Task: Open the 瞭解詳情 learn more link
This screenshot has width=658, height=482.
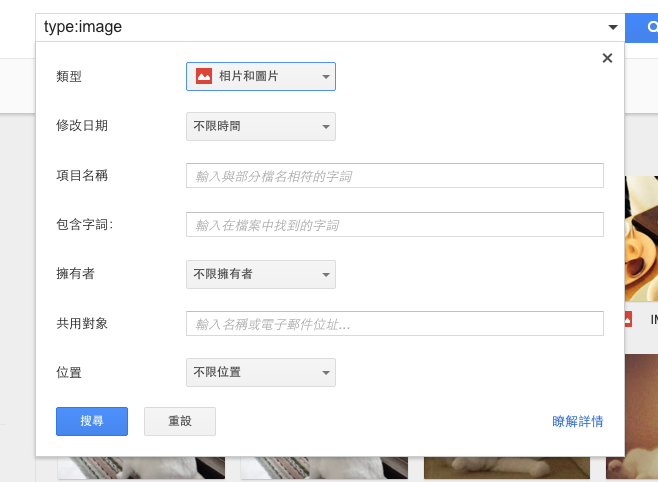Action: pyautogui.click(x=577, y=422)
